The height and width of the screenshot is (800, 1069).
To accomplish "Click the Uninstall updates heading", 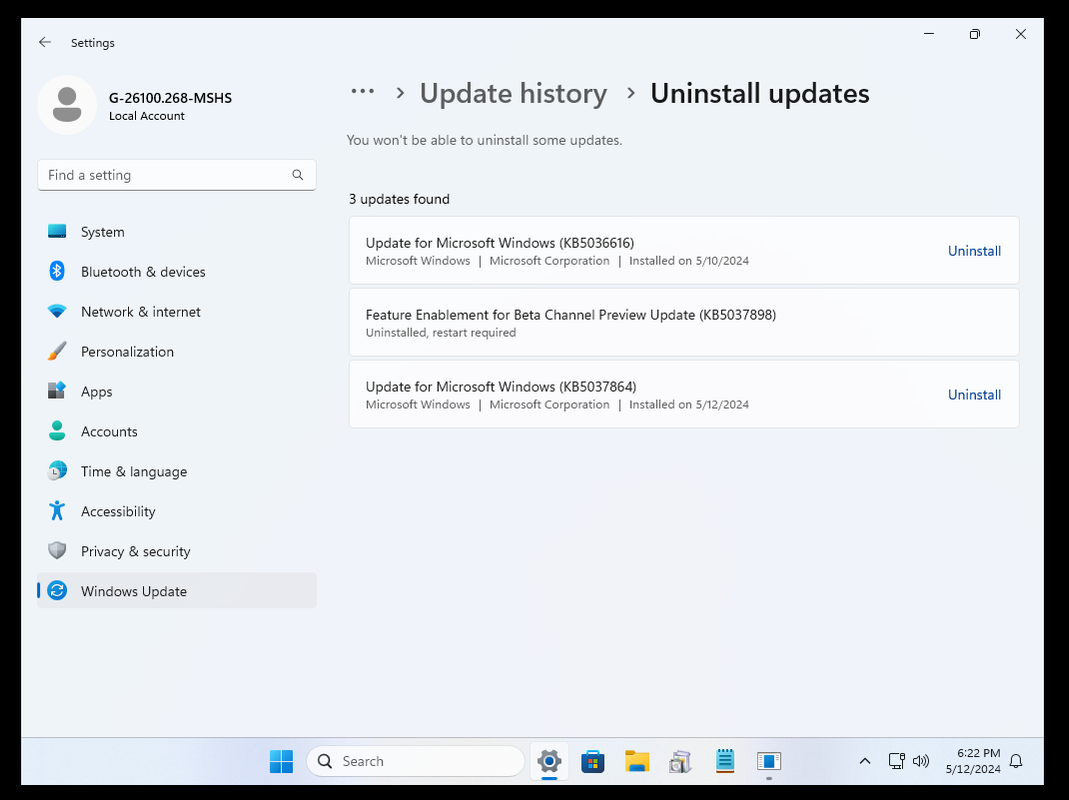I will tap(759, 93).
